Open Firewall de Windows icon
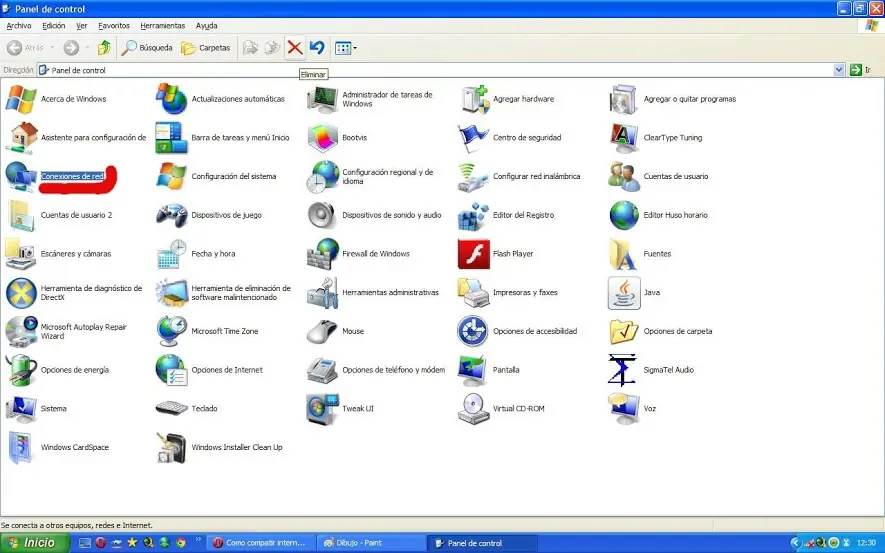This screenshot has height=553, width=885. point(322,254)
